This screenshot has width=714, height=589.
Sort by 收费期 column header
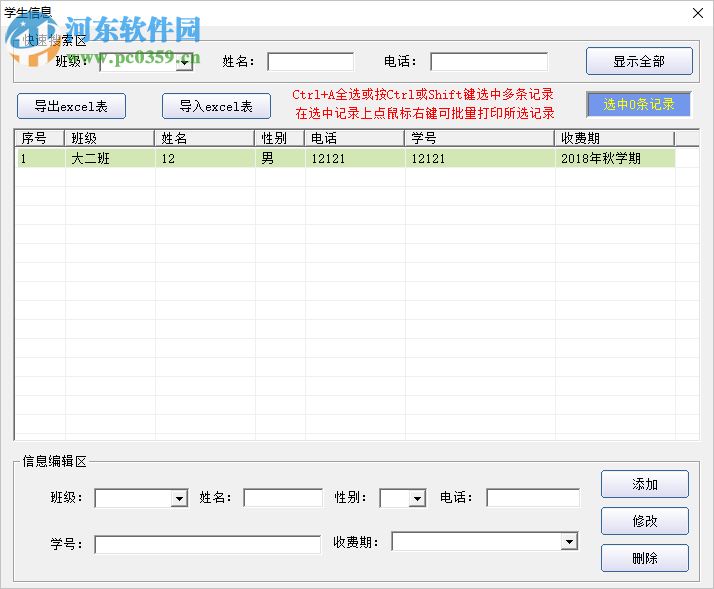click(615, 138)
